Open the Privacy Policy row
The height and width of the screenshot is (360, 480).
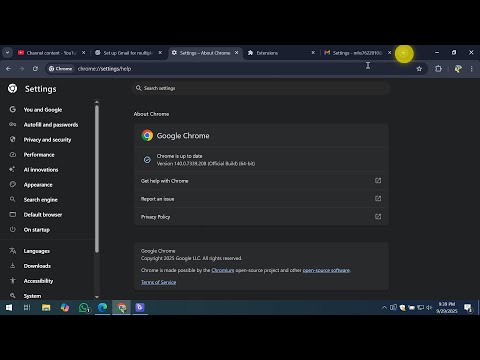click(261, 217)
